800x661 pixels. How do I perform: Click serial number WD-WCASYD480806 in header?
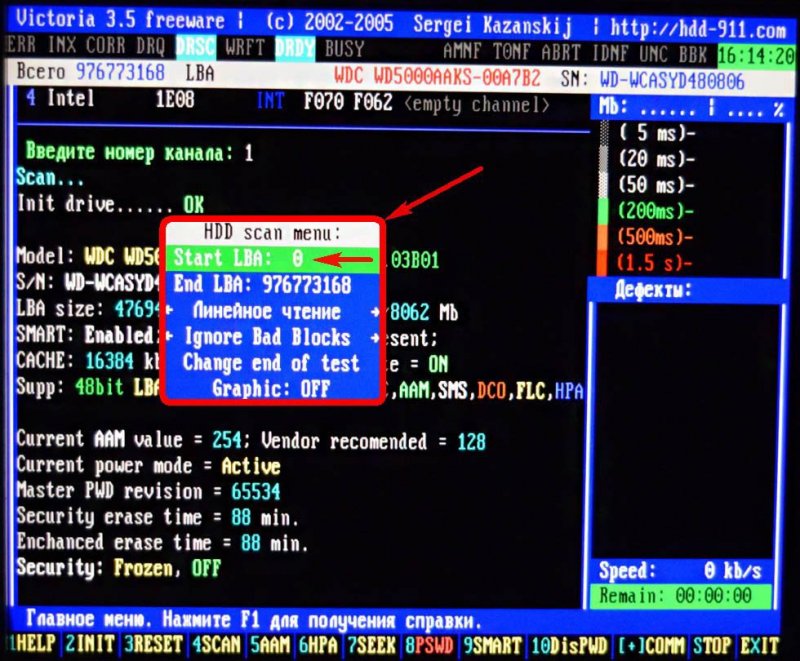click(672, 80)
